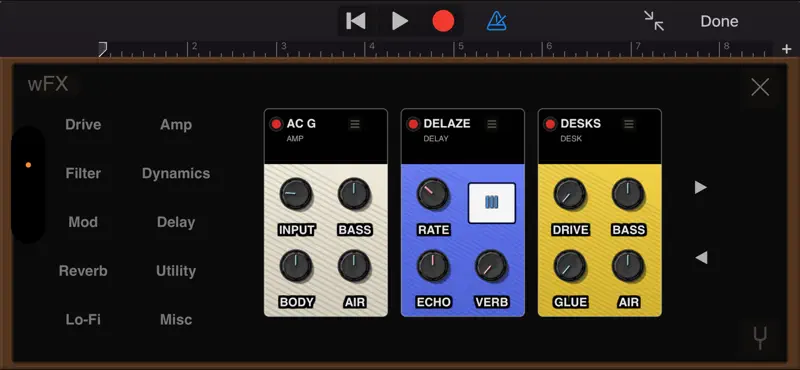Click the AC G BASS knob
The width and height of the screenshot is (800, 370).
[x=354, y=194]
